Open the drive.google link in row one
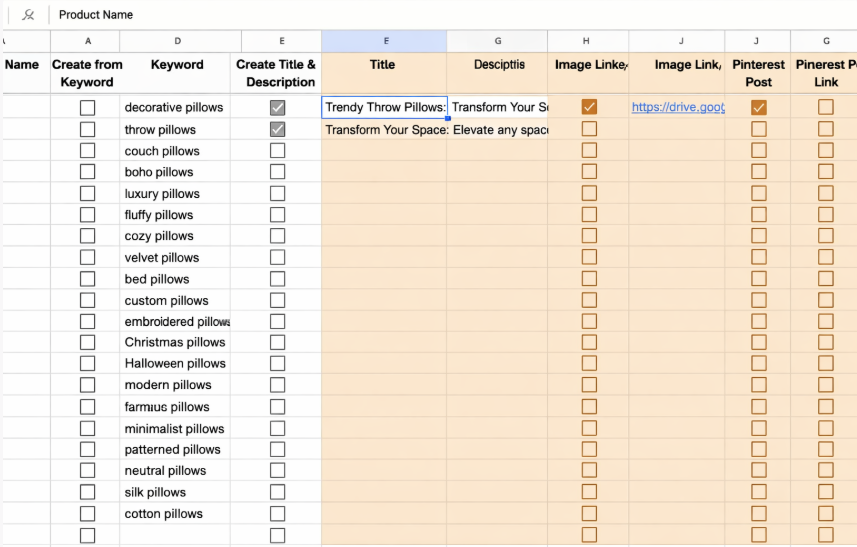The width and height of the screenshot is (857, 547). coord(677,107)
